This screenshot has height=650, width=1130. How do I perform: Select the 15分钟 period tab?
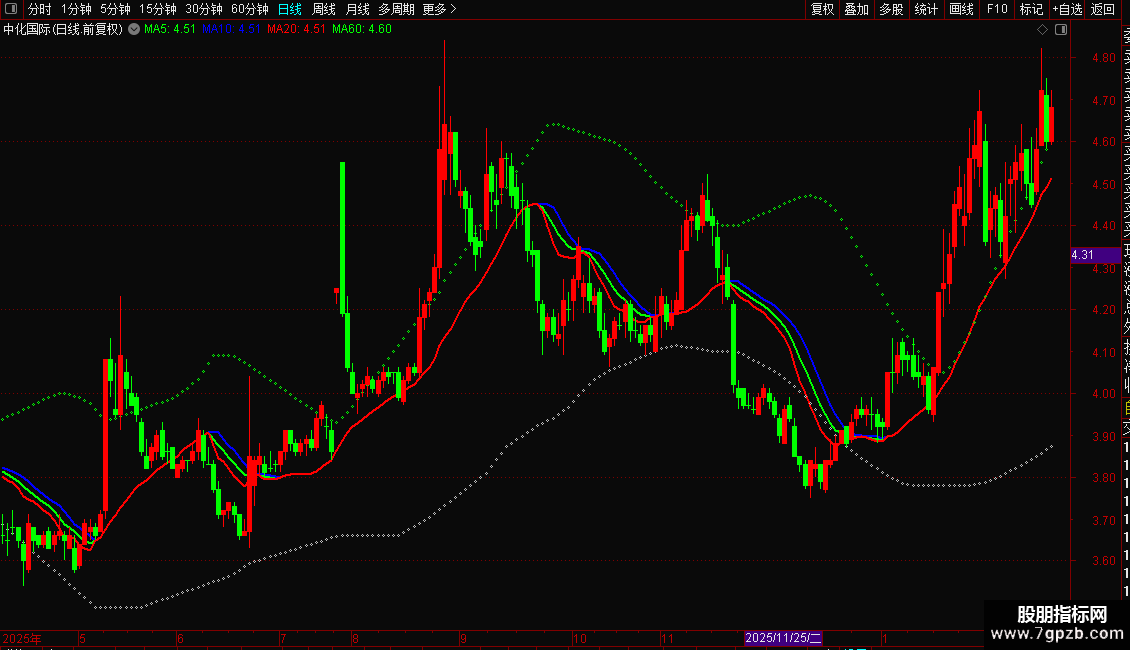pos(158,9)
